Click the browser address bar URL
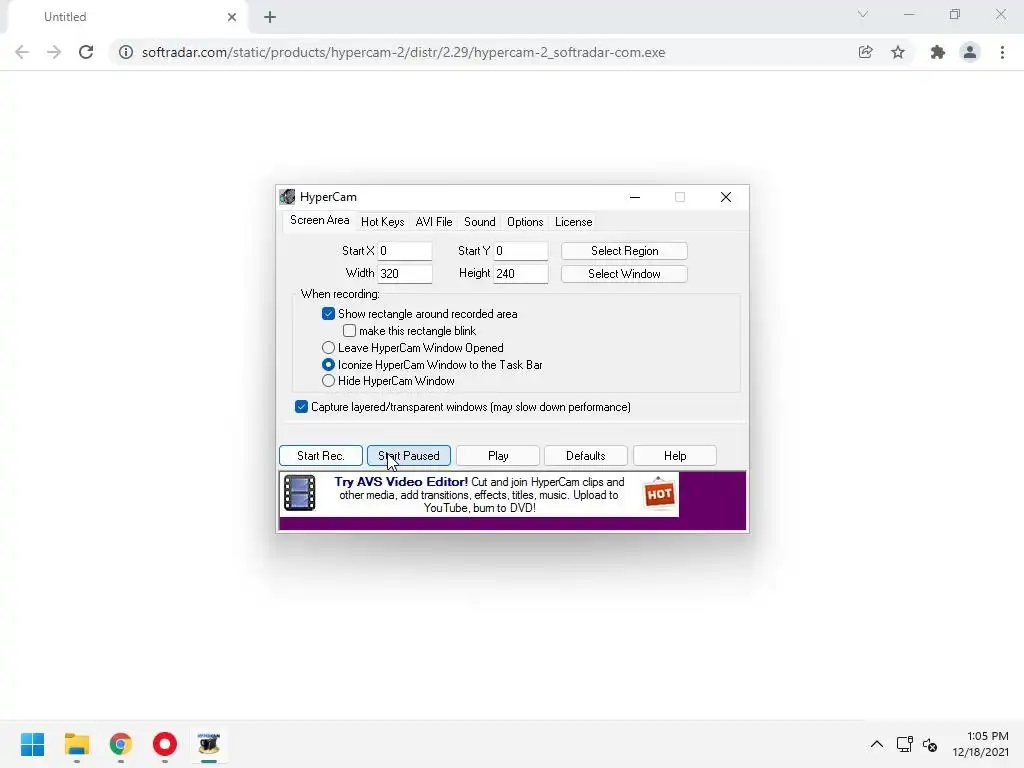Image resolution: width=1024 pixels, height=768 pixels. click(404, 52)
